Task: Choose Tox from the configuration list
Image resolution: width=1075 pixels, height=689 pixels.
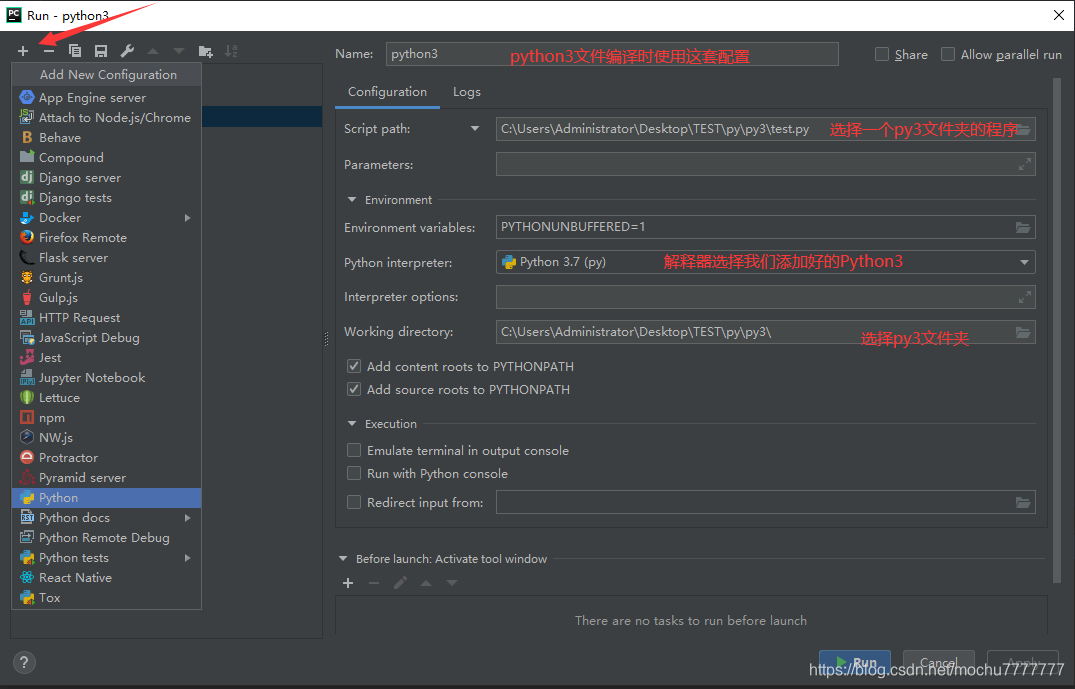Action: click(x=106, y=597)
